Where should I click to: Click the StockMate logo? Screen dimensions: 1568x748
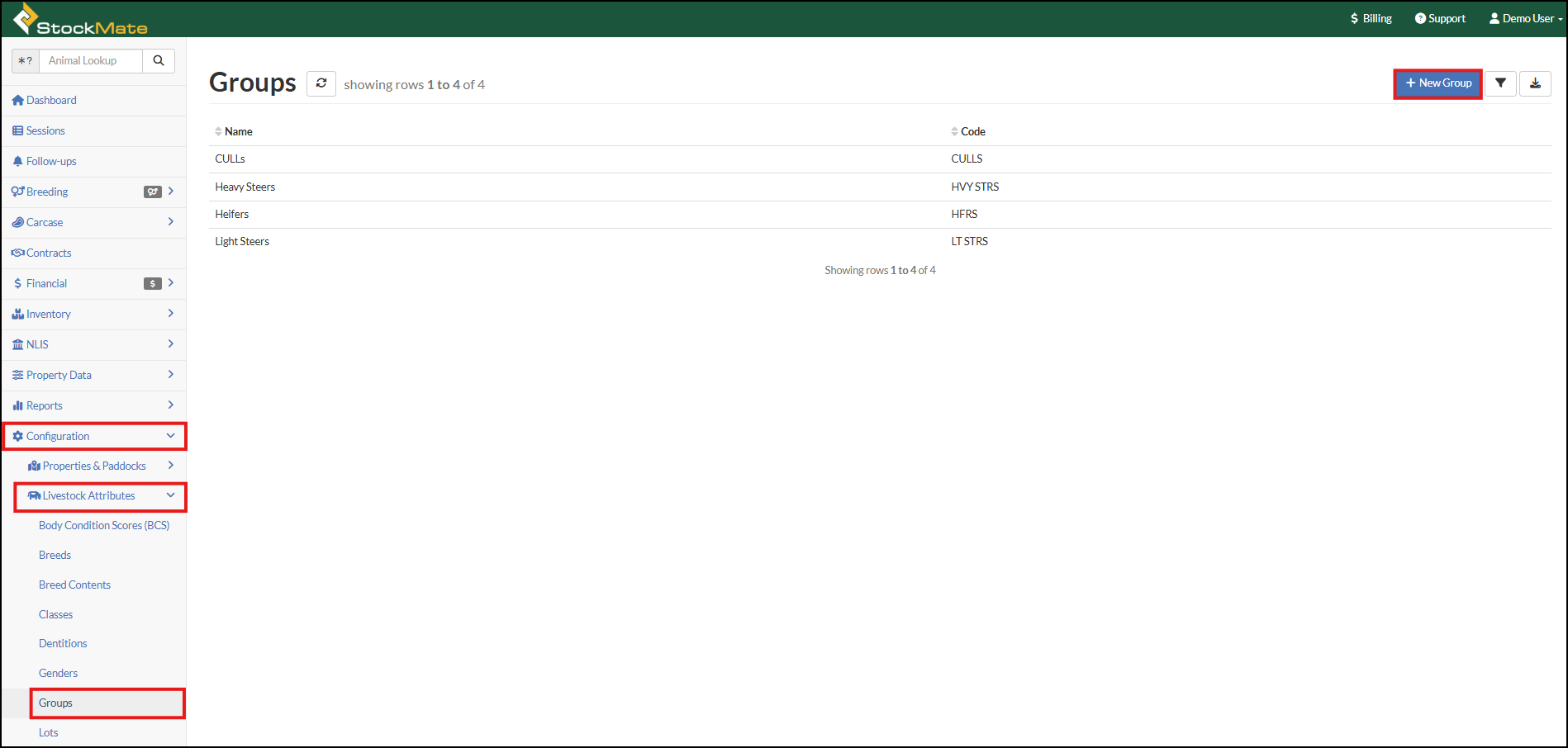pos(80,19)
